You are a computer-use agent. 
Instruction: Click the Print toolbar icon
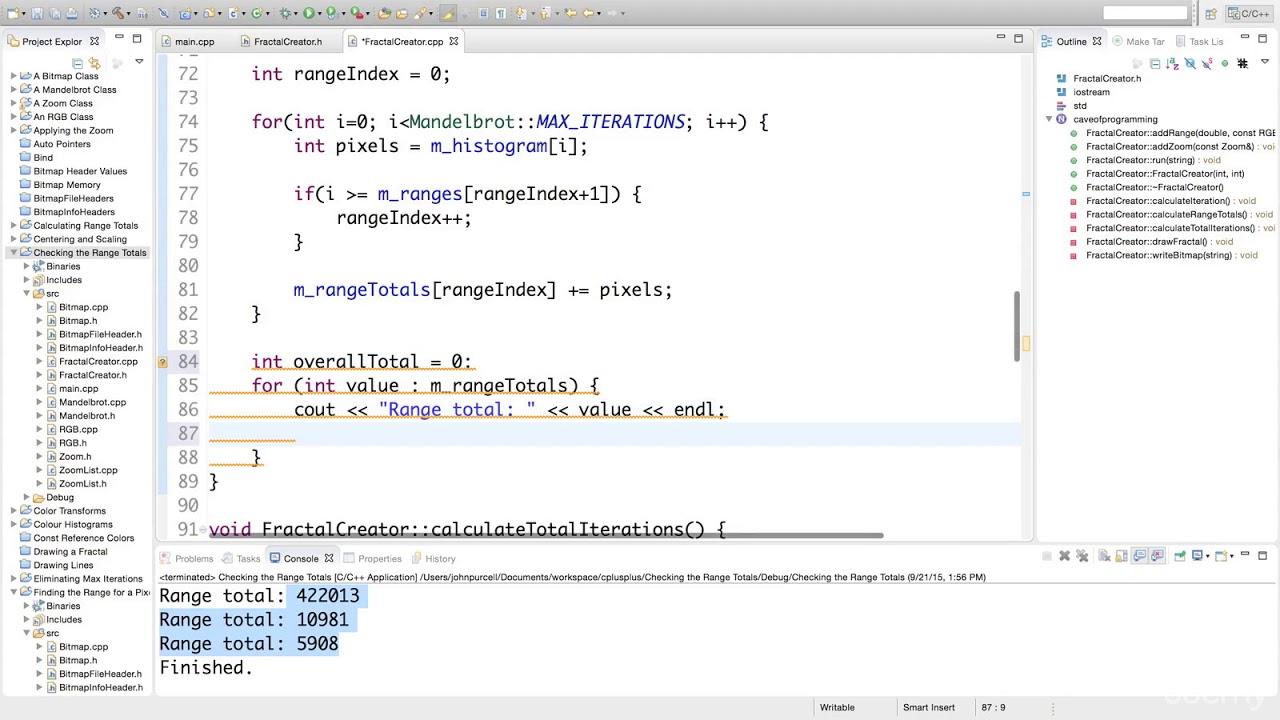click(72, 13)
